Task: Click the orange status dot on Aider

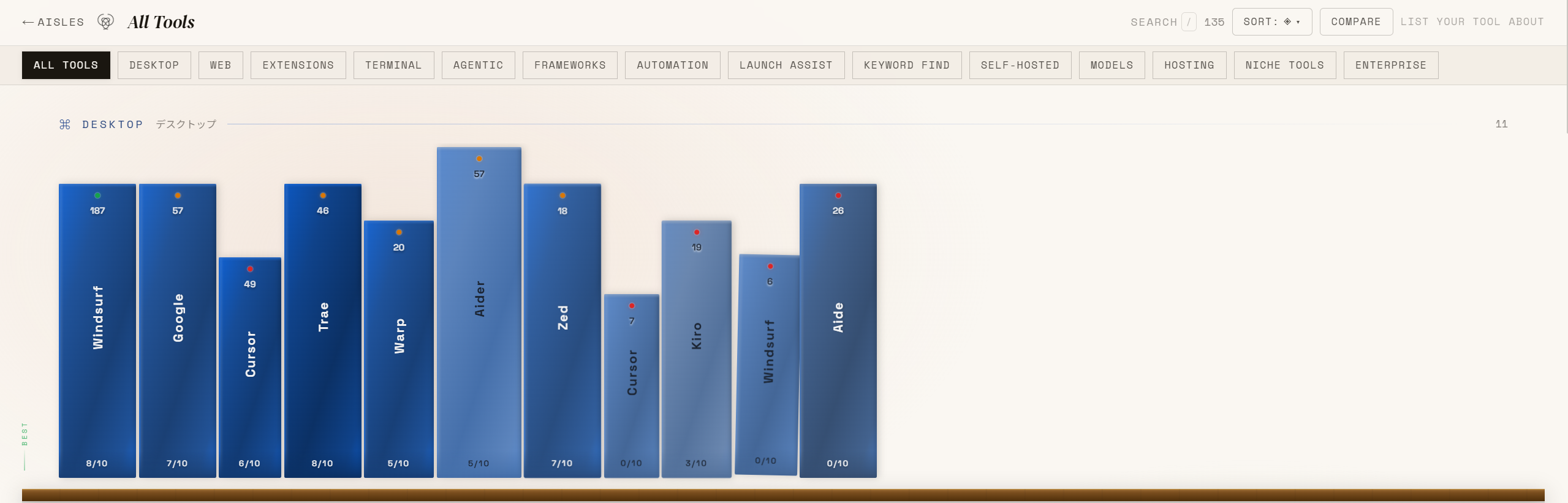Action: pos(479,159)
